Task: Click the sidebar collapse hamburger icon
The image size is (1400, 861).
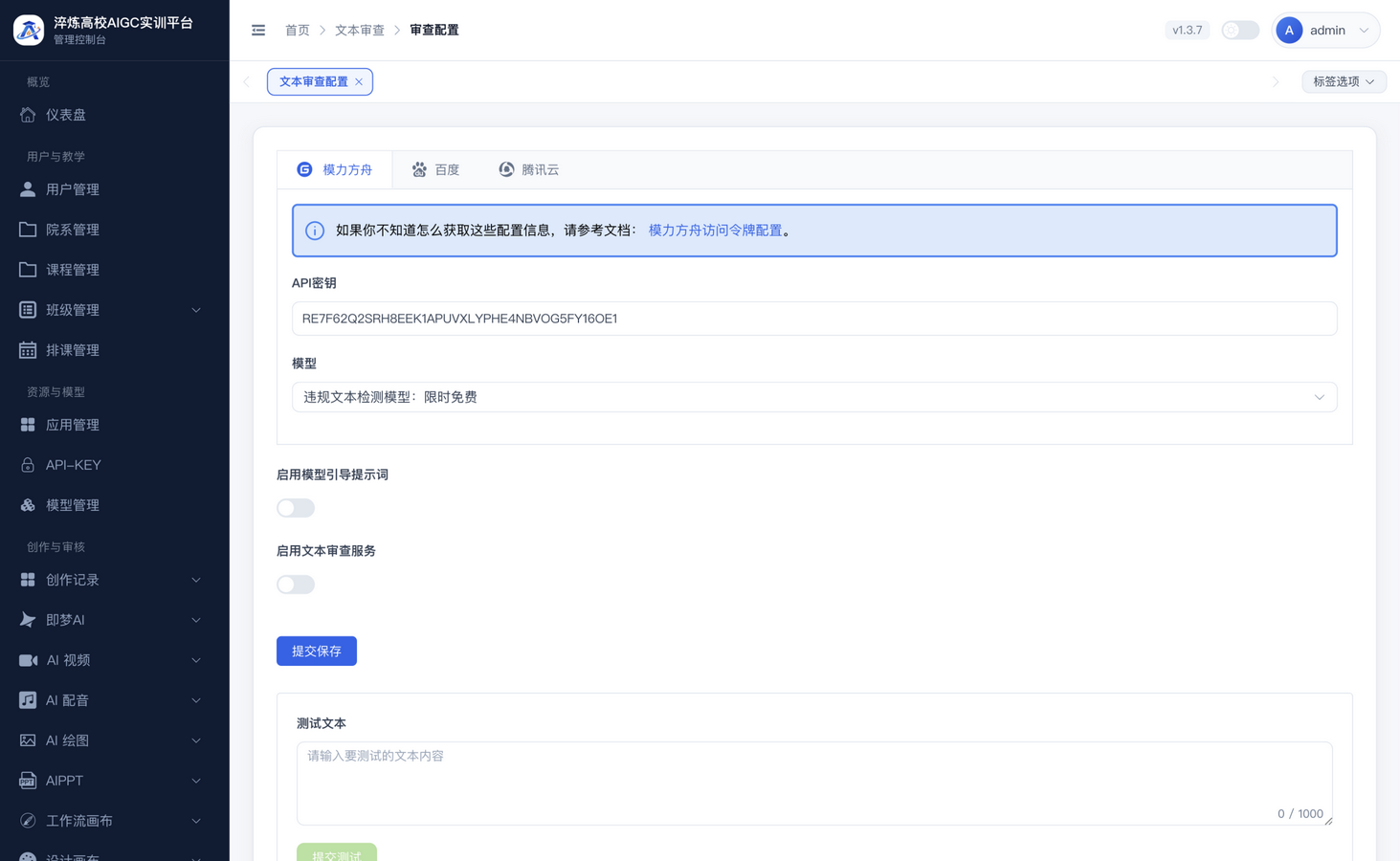Action: (258, 31)
